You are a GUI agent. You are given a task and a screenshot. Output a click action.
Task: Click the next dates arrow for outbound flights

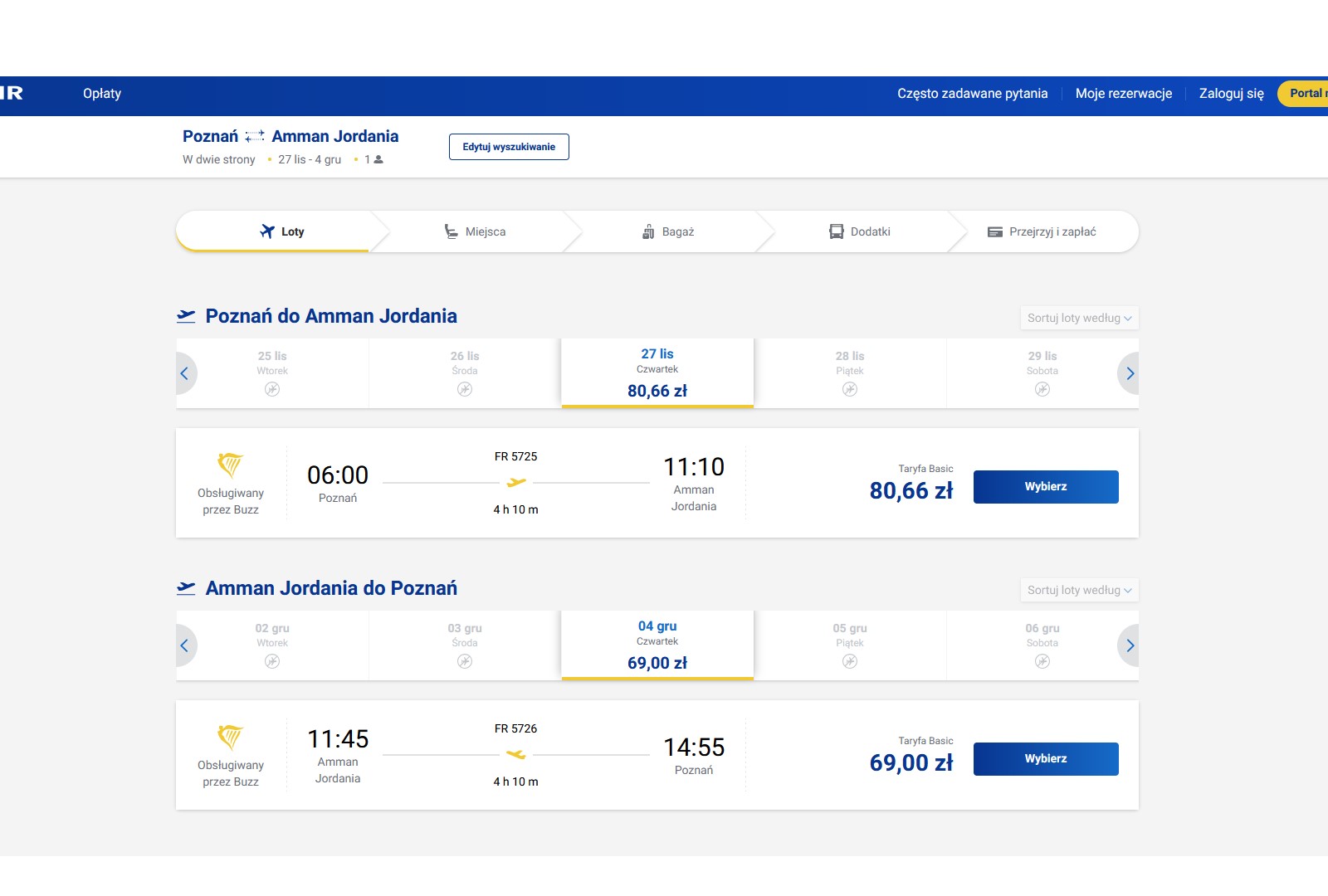1129,373
